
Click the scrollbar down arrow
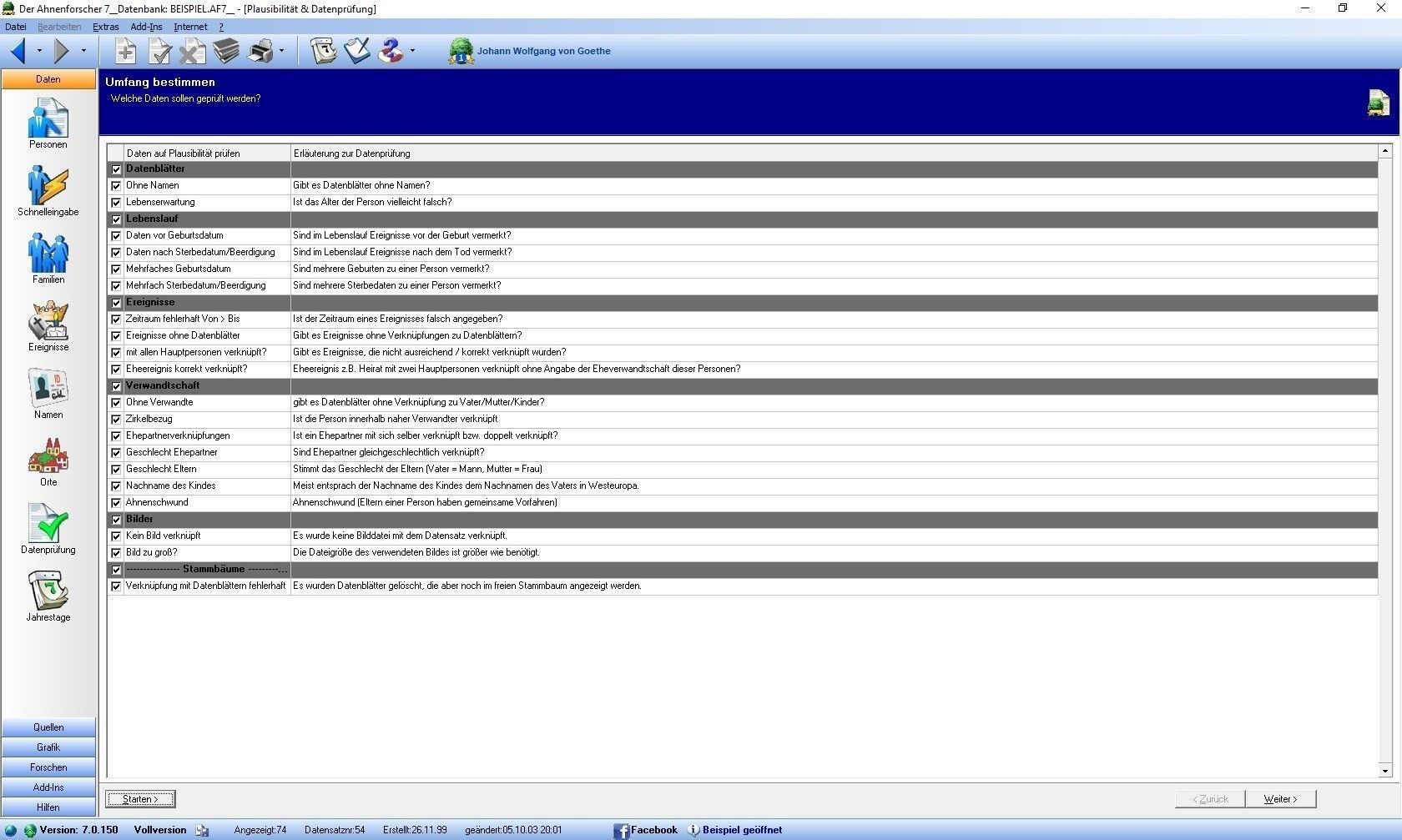click(x=1385, y=771)
